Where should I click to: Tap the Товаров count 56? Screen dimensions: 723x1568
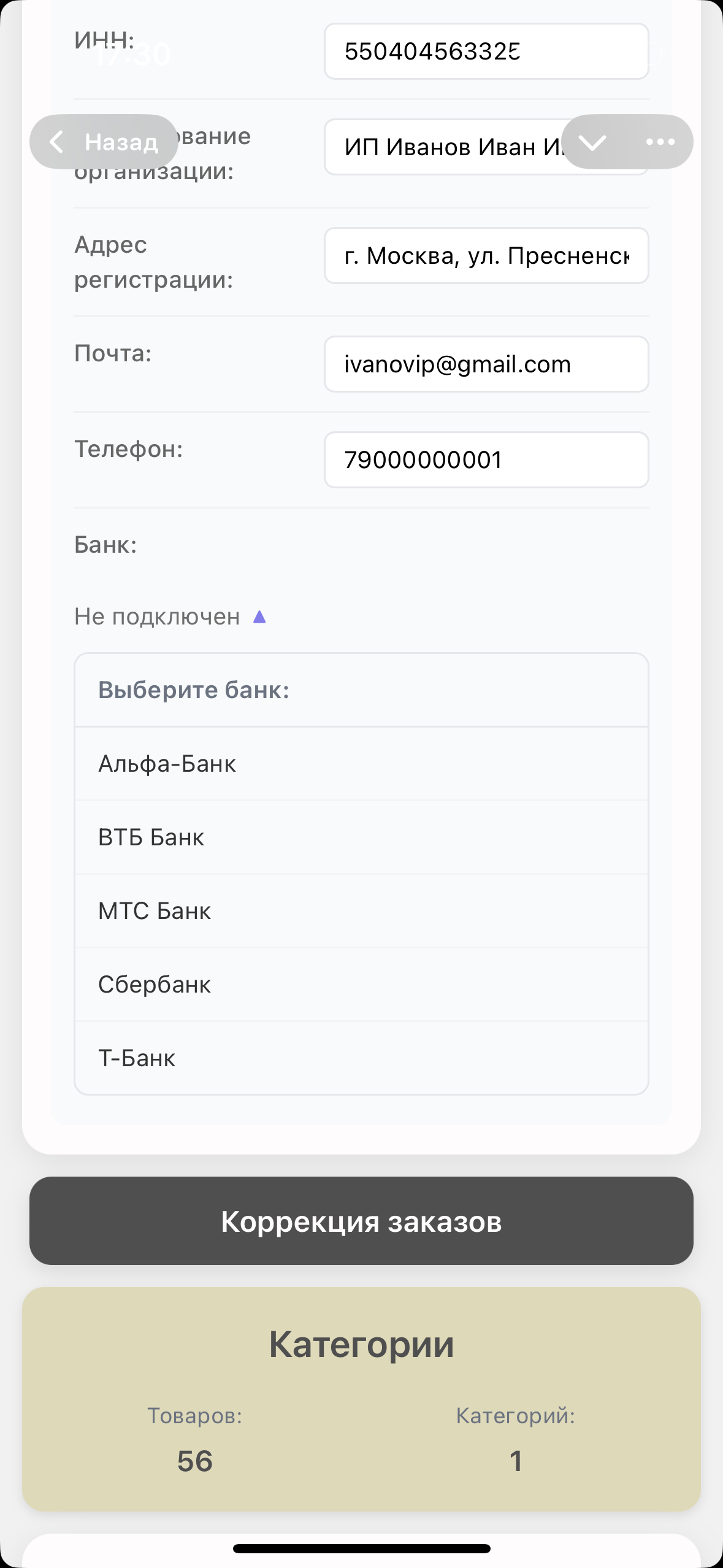[x=195, y=1461]
